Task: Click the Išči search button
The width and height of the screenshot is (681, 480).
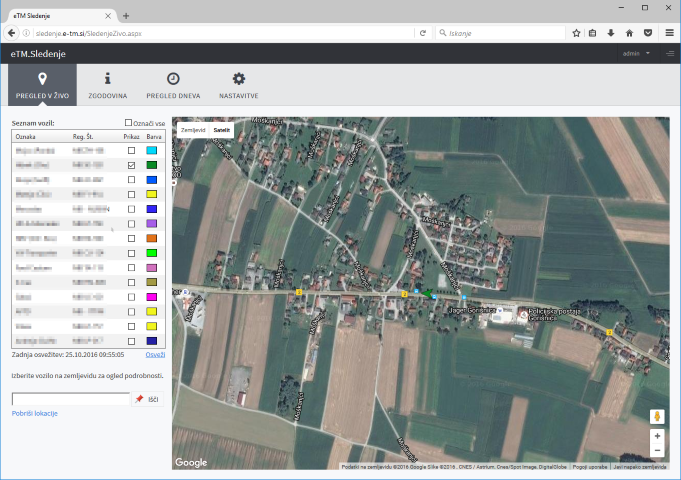Action: click(x=148, y=399)
